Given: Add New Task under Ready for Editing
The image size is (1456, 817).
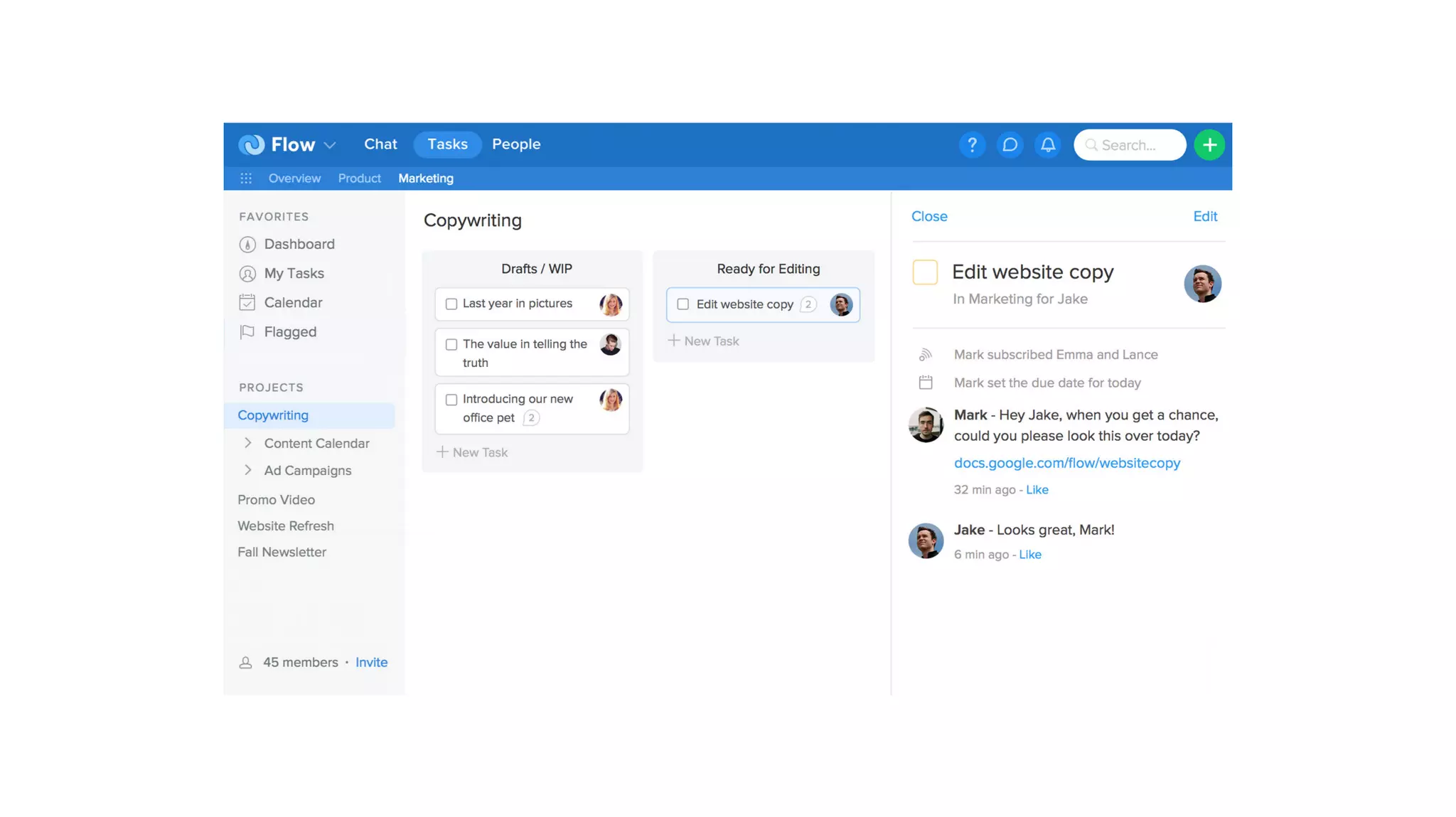Looking at the screenshot, I should (704, 341).
